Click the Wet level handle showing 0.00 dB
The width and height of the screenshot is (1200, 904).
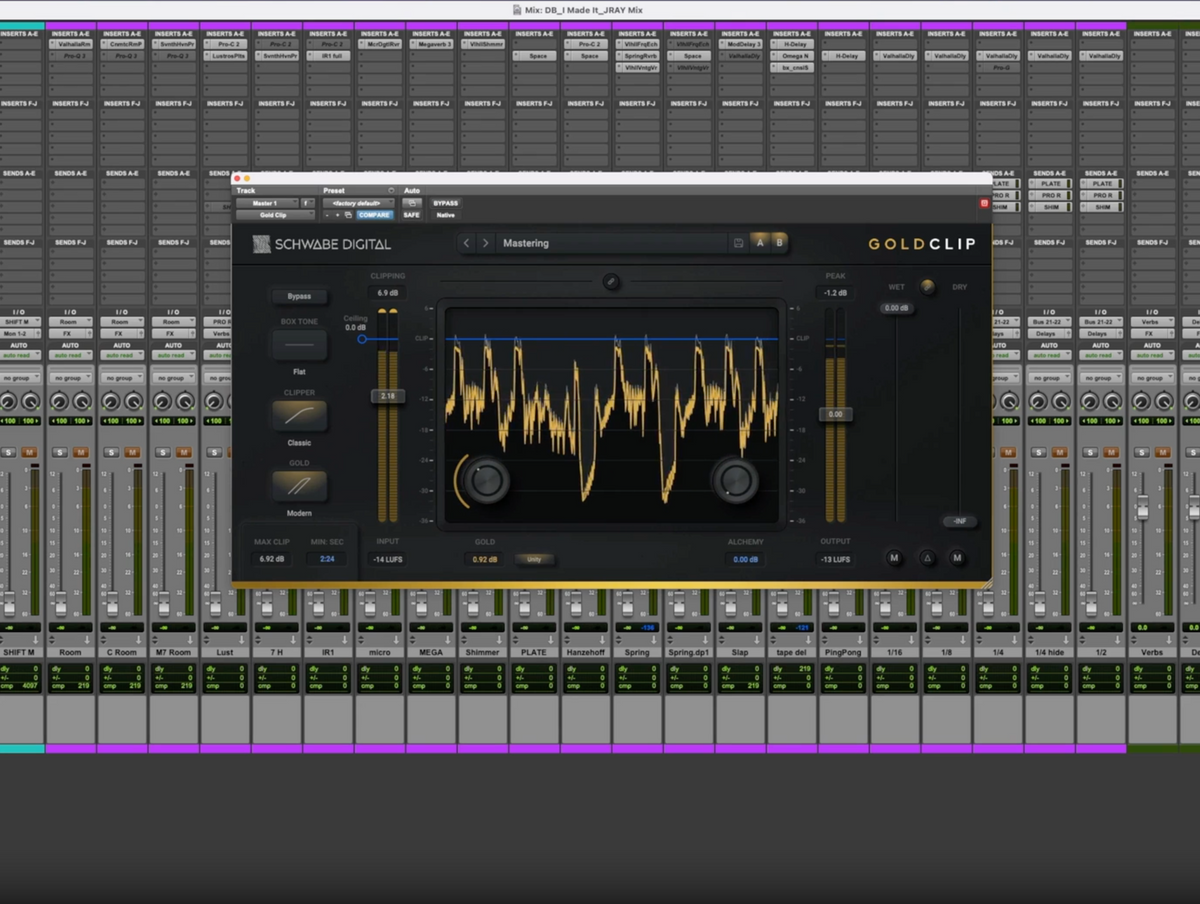[897, 308]
